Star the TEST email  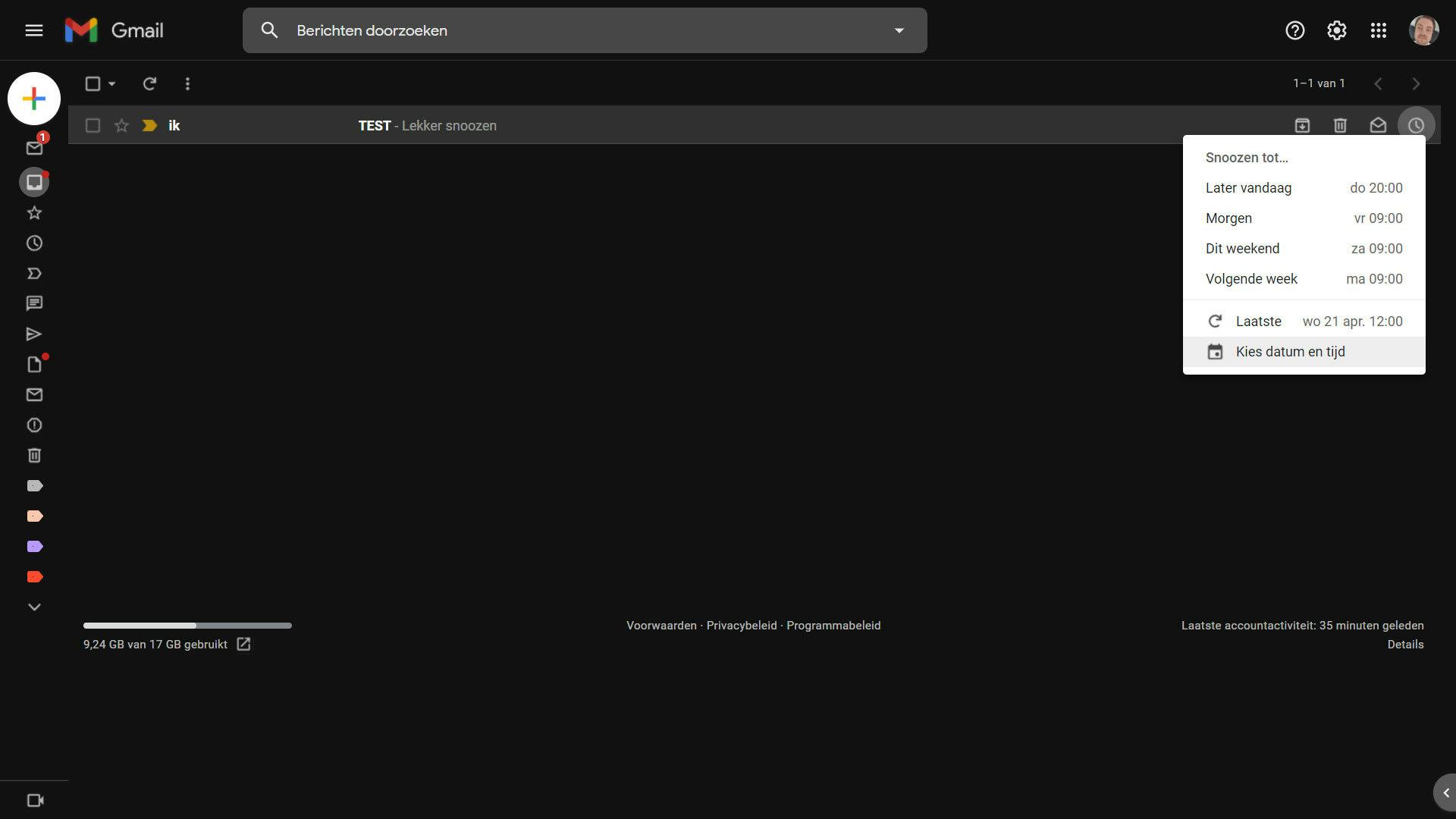[x=121, y=126]
